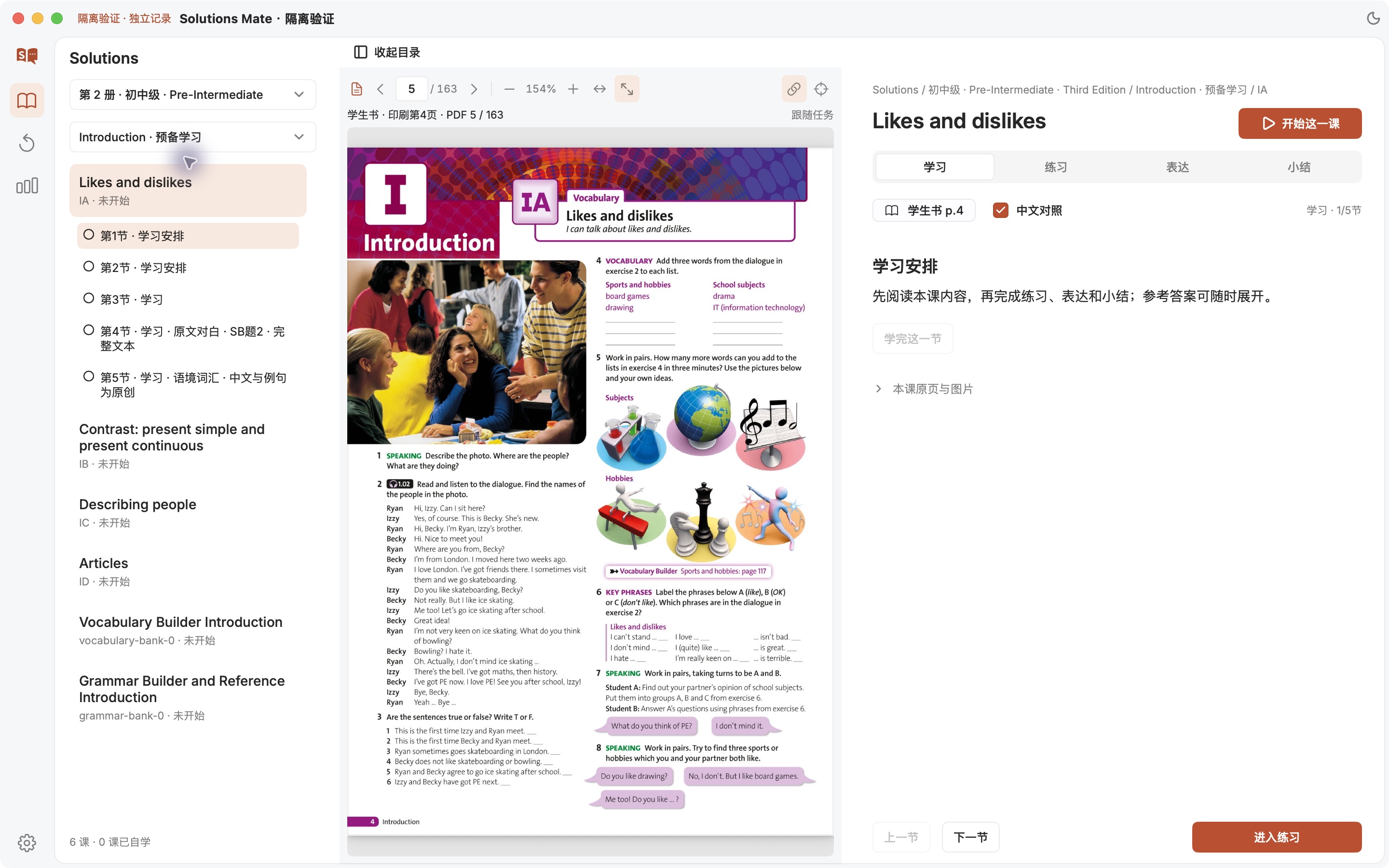
Task: Switch to the 表达 tab
Action: [x=1177, y=167]
